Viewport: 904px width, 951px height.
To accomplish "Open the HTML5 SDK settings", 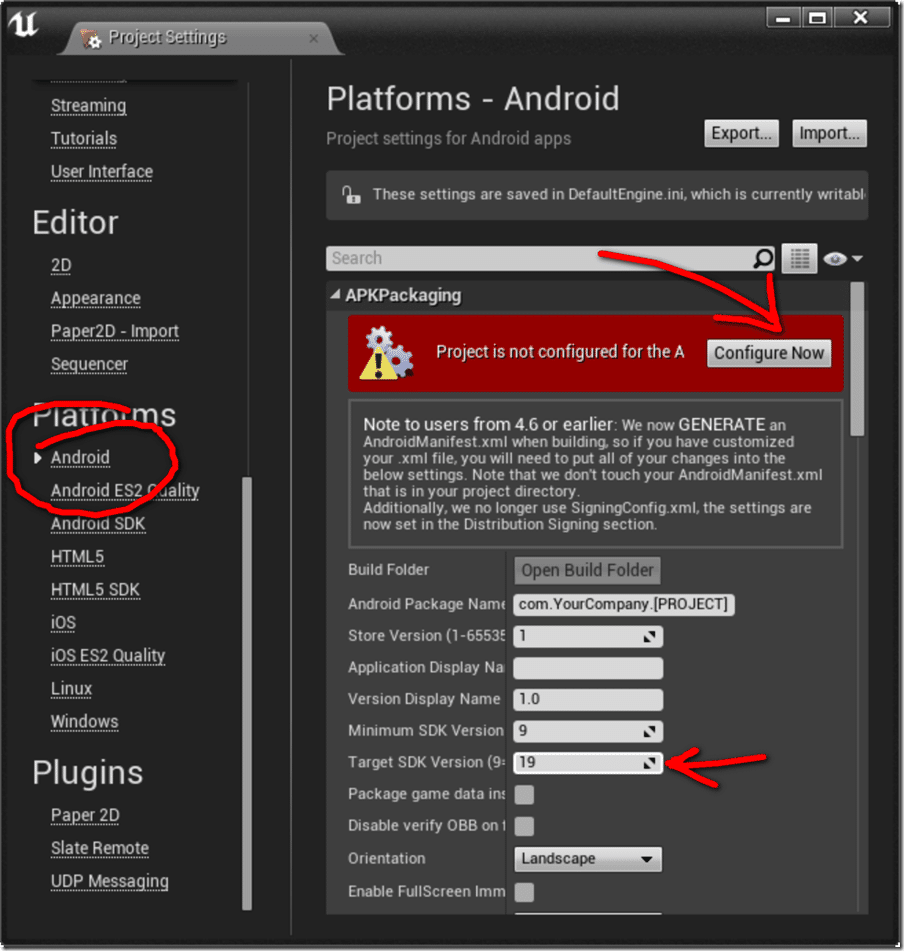I will click(95, 590).
